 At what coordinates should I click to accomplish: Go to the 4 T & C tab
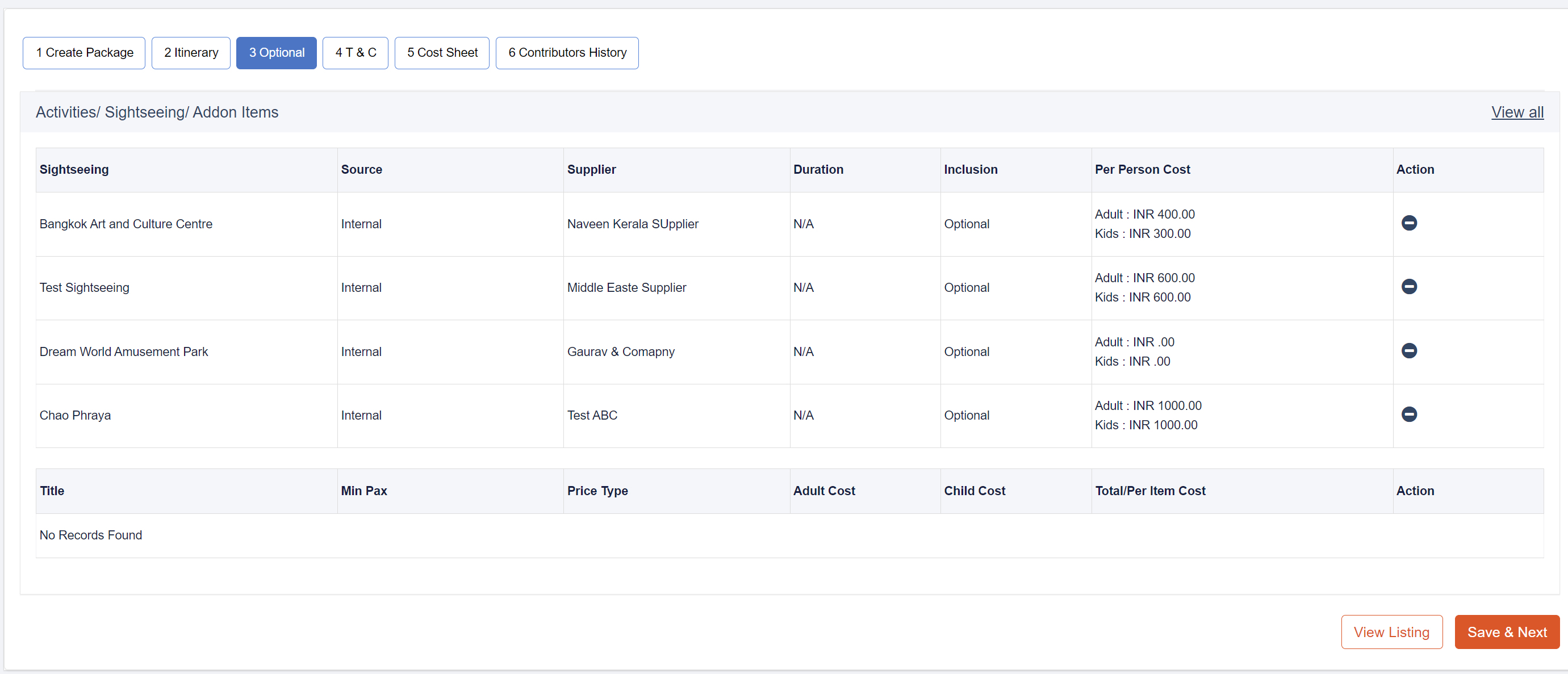tap(355, 53)
